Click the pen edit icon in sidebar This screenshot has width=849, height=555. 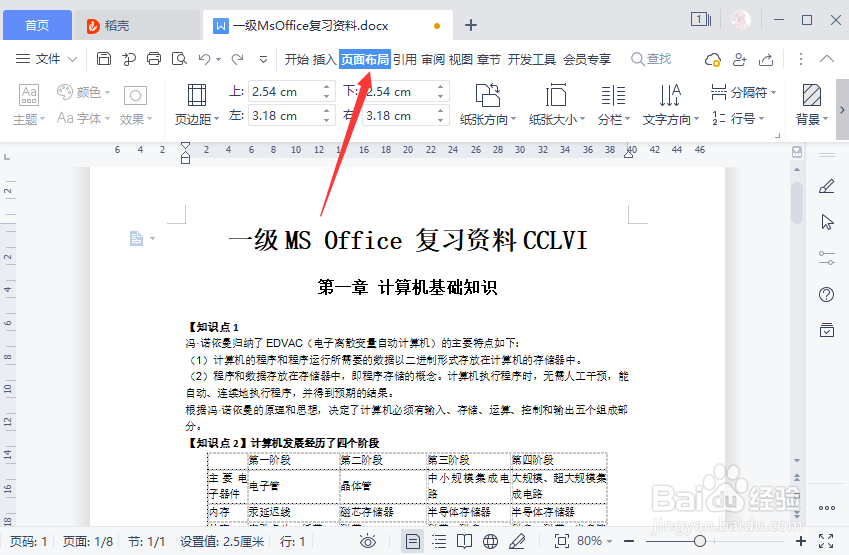coord(827,187)
